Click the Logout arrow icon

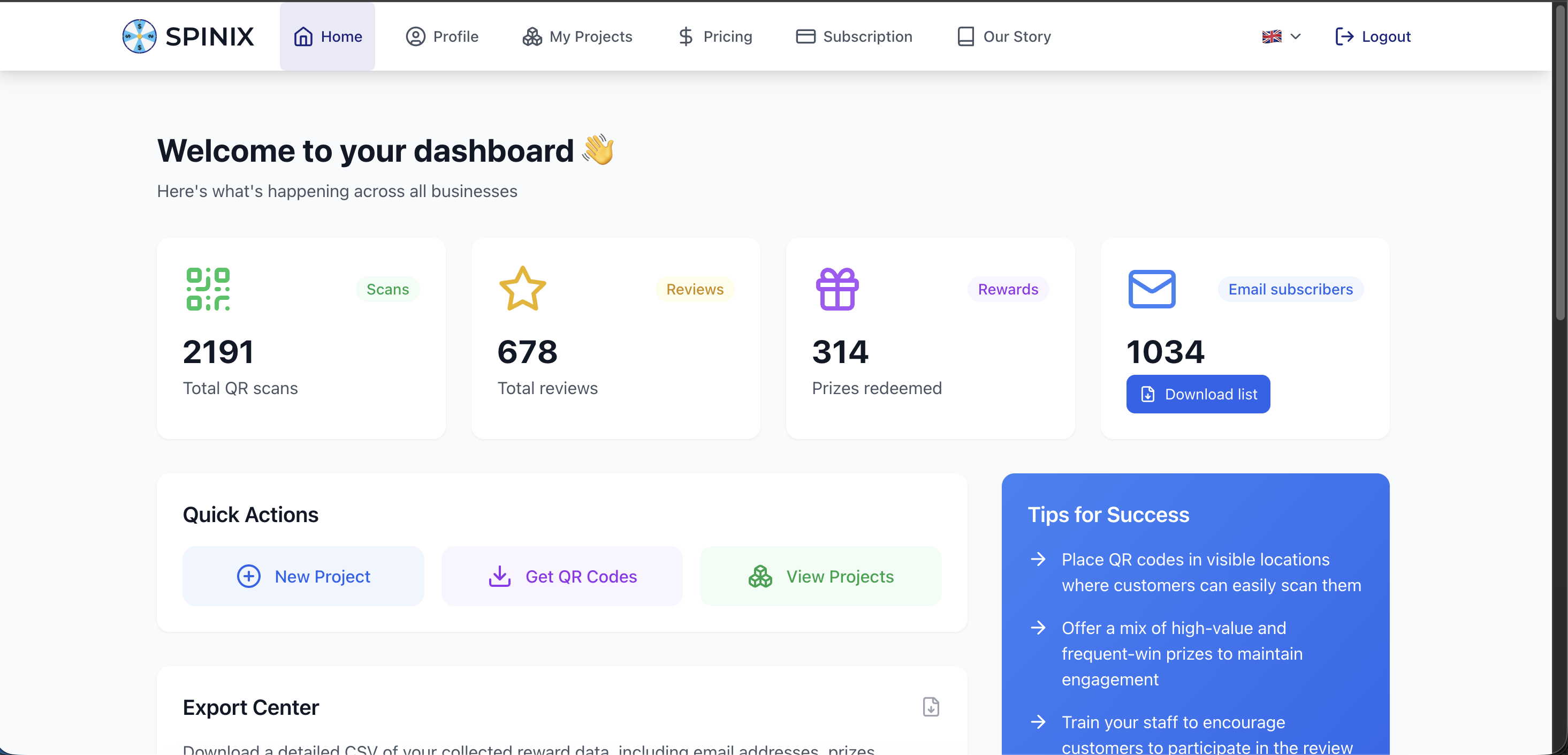coord(1344,36)
